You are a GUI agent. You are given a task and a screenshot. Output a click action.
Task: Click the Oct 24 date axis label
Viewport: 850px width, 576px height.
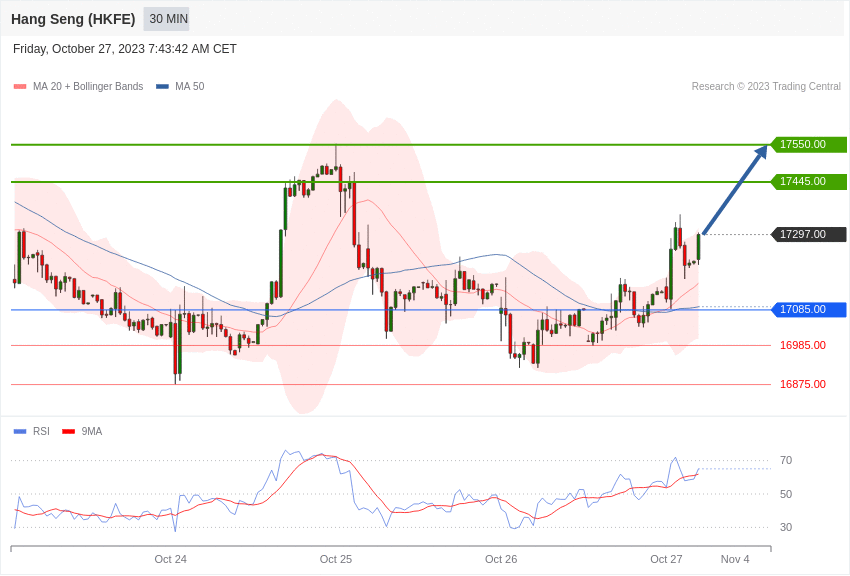171,559
